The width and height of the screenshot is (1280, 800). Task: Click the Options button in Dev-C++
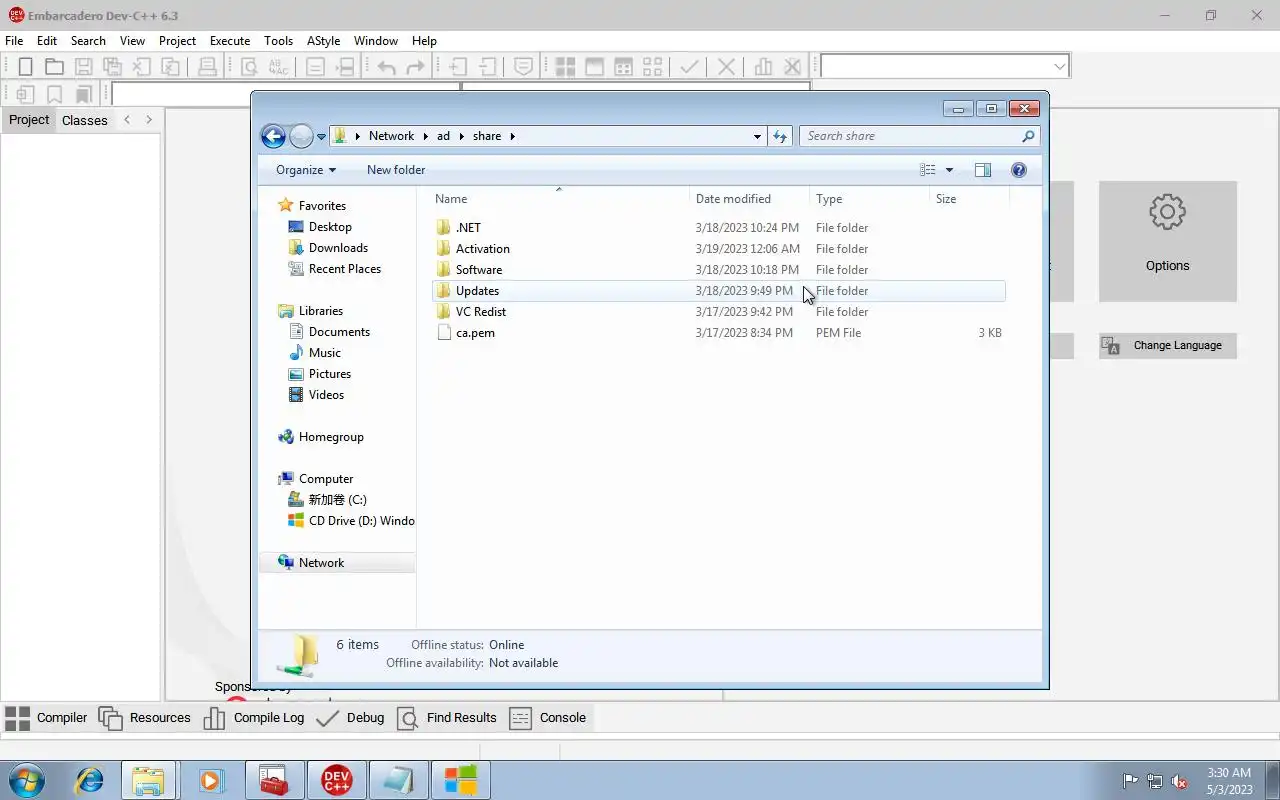[1168, 241]
